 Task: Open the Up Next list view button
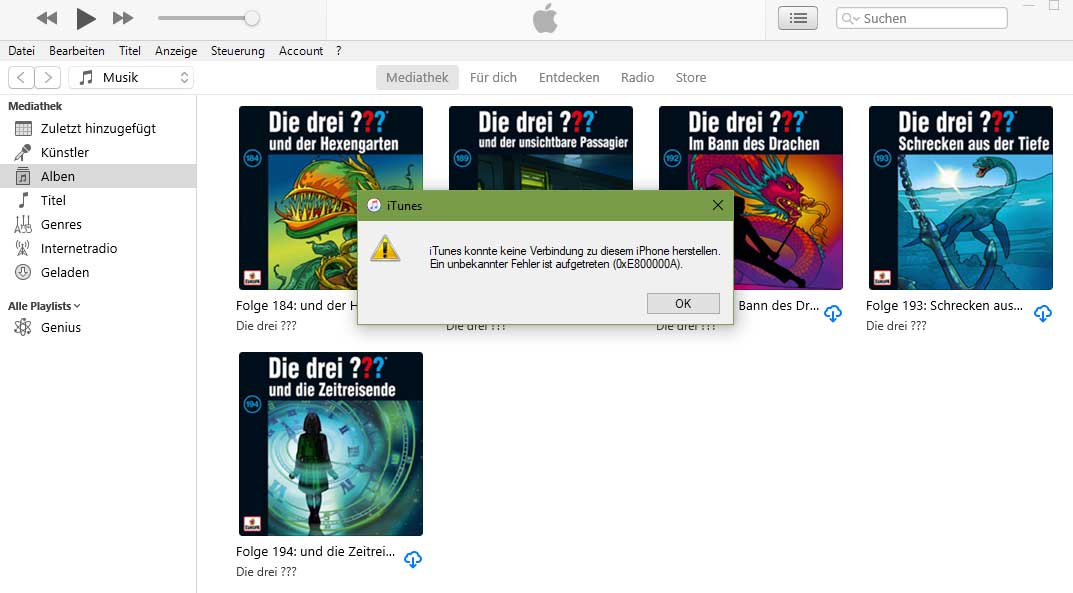(x=798, y=18)
